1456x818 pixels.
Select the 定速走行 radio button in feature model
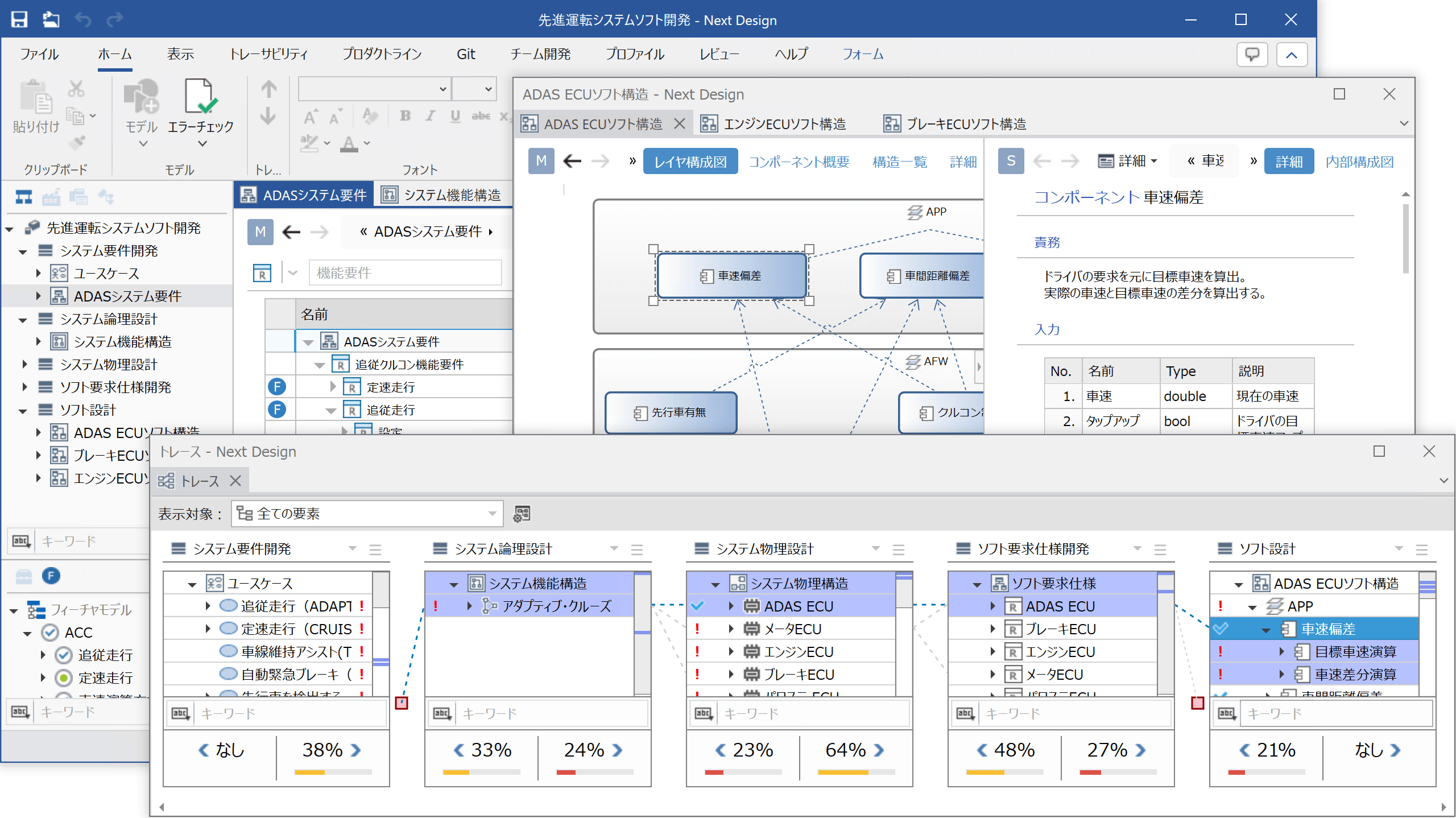(x=63, y=677)
